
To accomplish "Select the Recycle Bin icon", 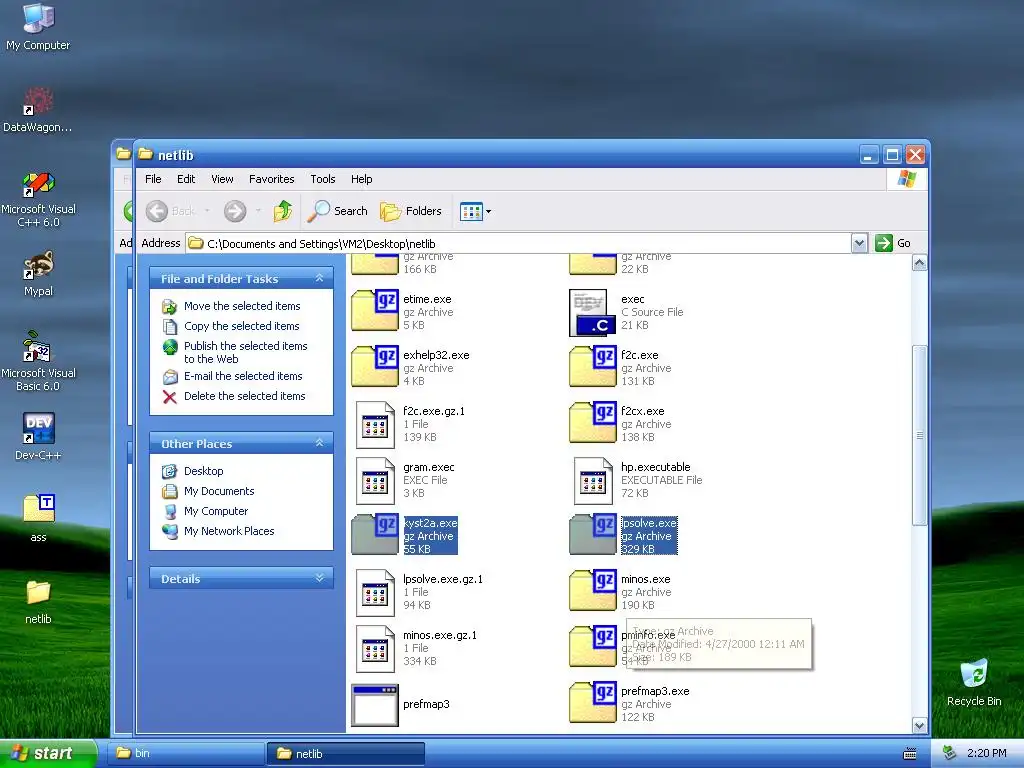I will [974, 682].
